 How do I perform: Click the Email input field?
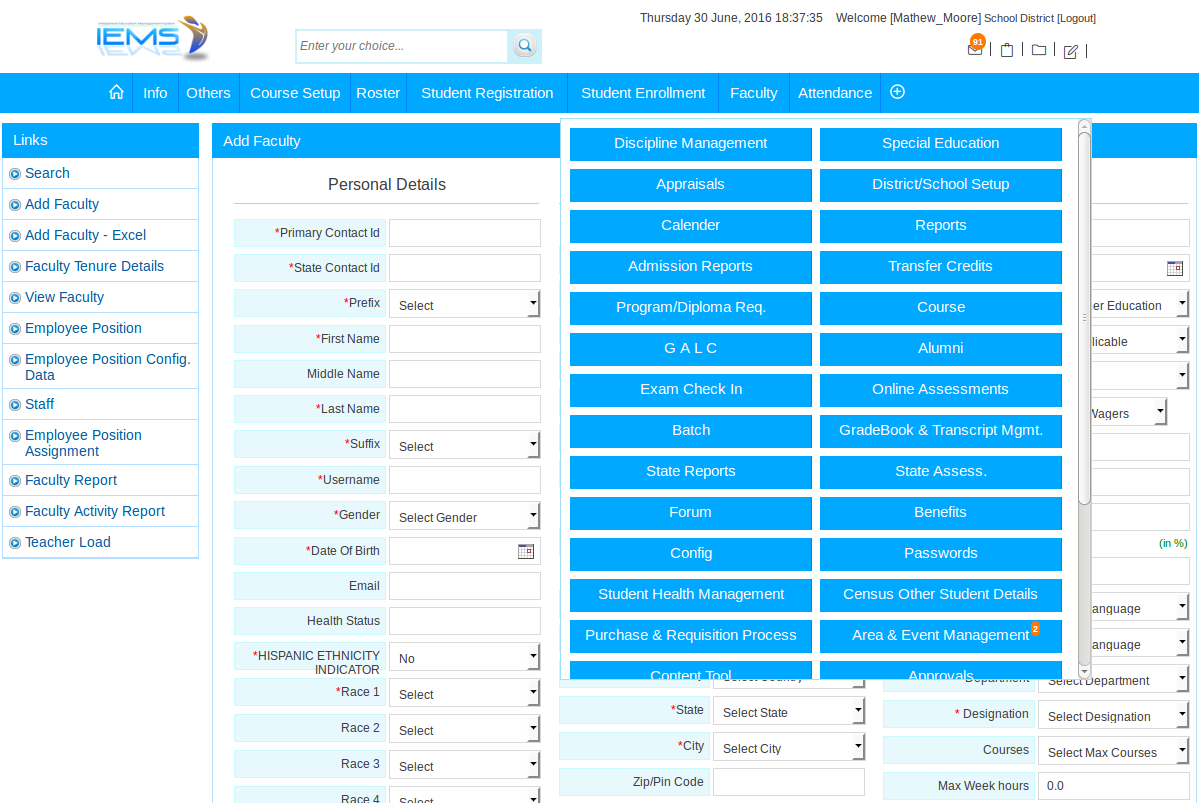pos(465,586)
